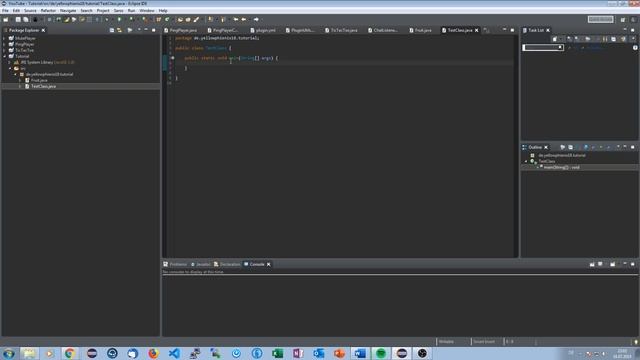Close the Task List view
Screen dimensions: 640x360
pos(548,30)
